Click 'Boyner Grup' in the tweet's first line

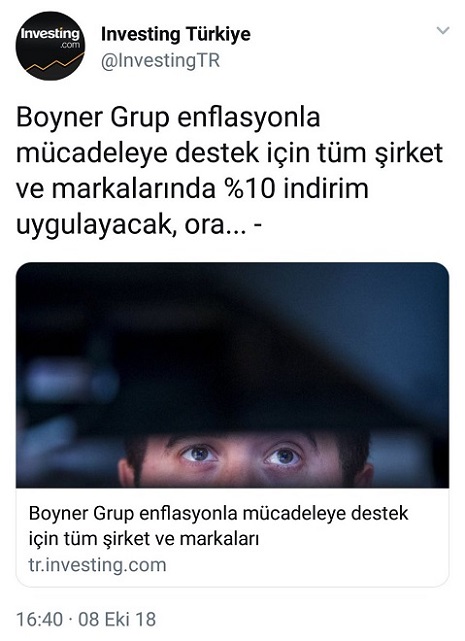click(x=92, y=117)
